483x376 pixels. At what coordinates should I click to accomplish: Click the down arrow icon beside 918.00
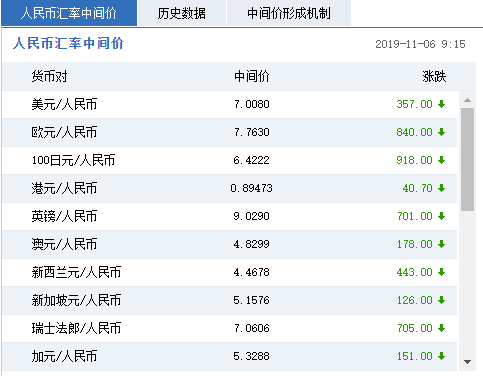(442, 160)
